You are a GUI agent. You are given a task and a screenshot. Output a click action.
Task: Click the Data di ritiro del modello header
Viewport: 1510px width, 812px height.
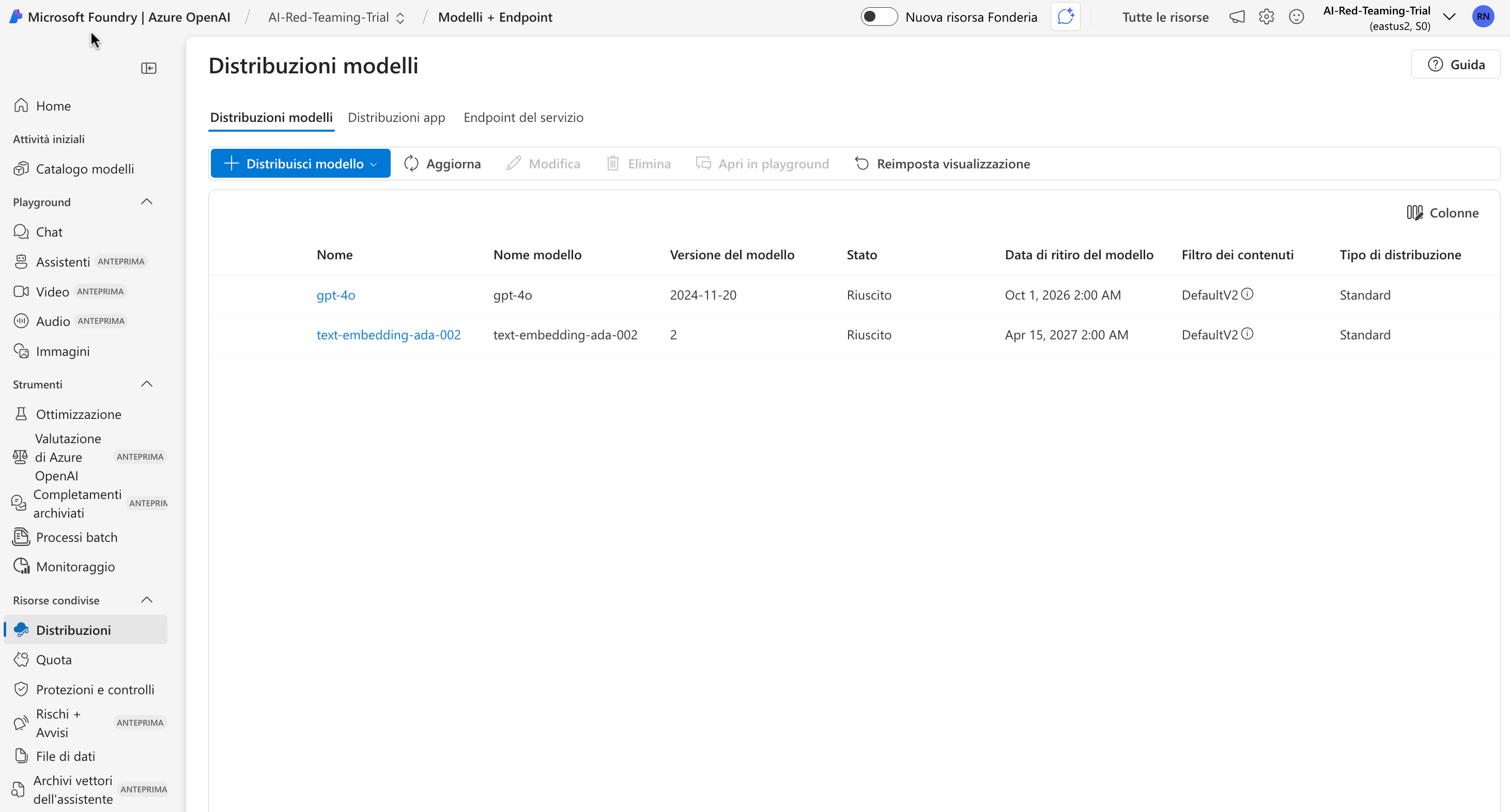pos(1079,255)
